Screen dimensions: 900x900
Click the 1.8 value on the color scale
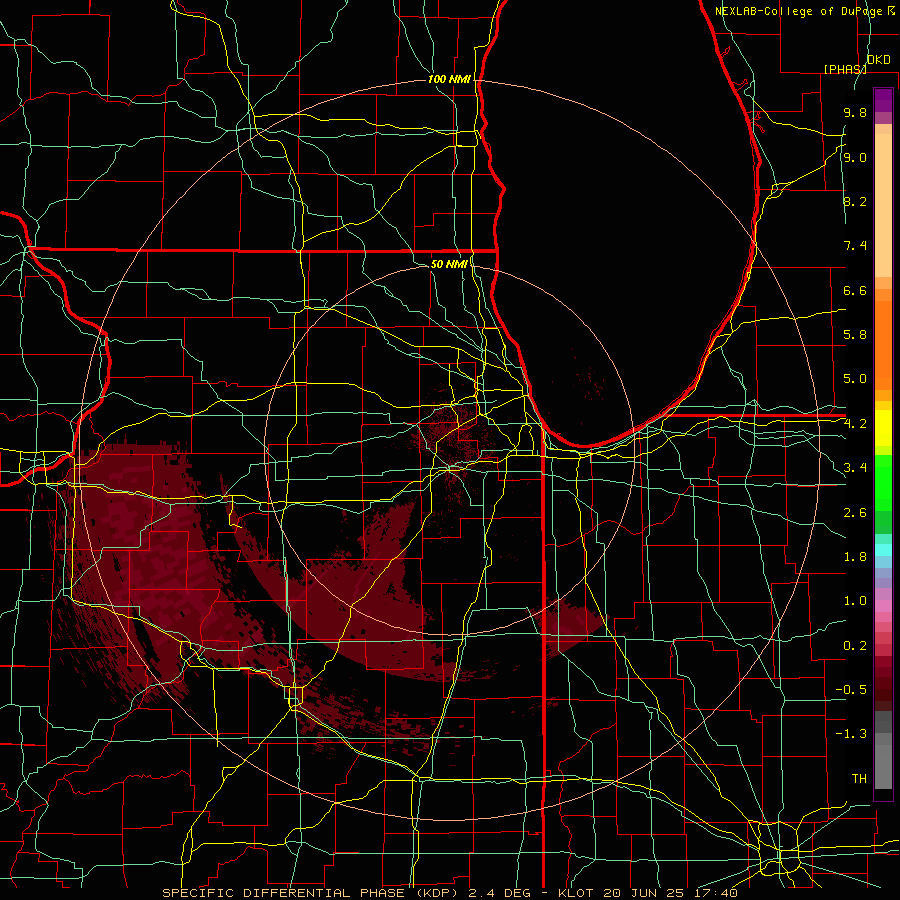click(855, 557)
